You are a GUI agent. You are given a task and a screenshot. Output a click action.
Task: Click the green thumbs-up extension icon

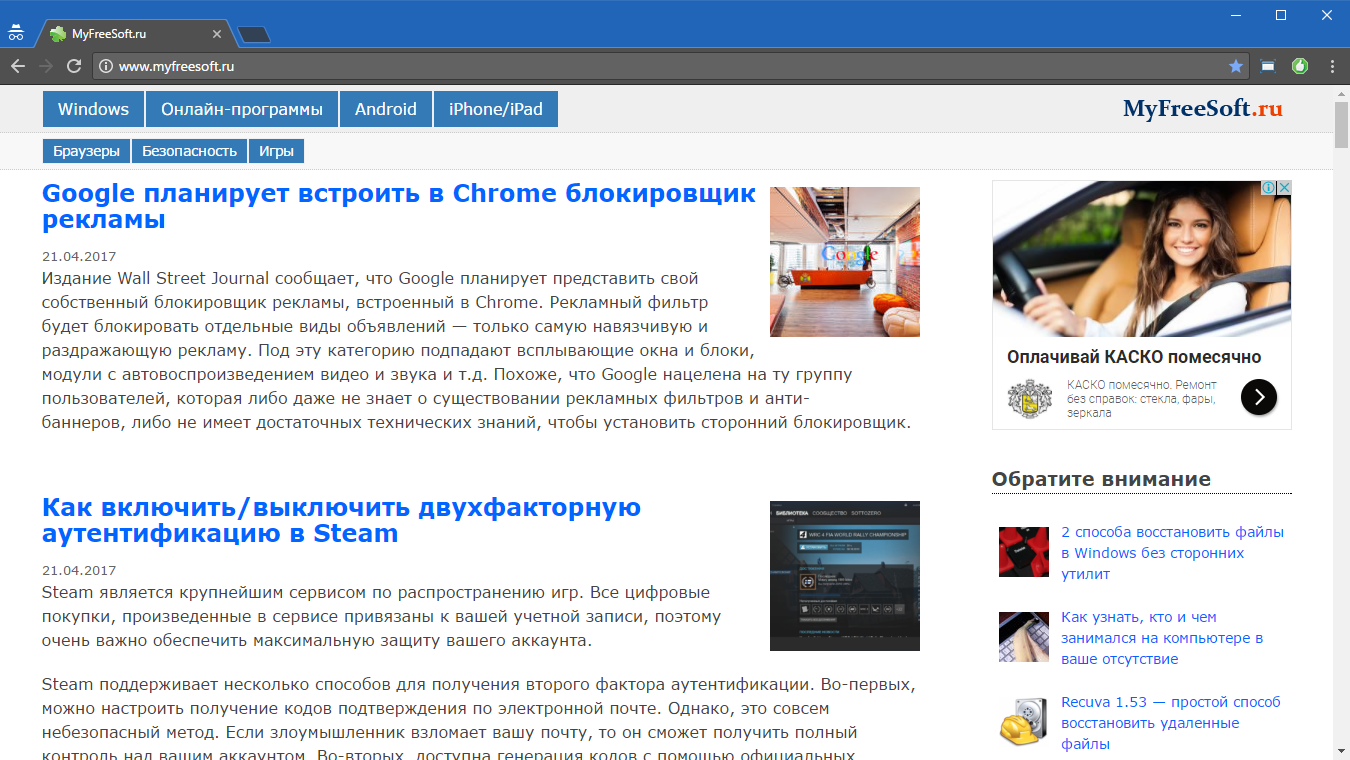click(1300, 66)
